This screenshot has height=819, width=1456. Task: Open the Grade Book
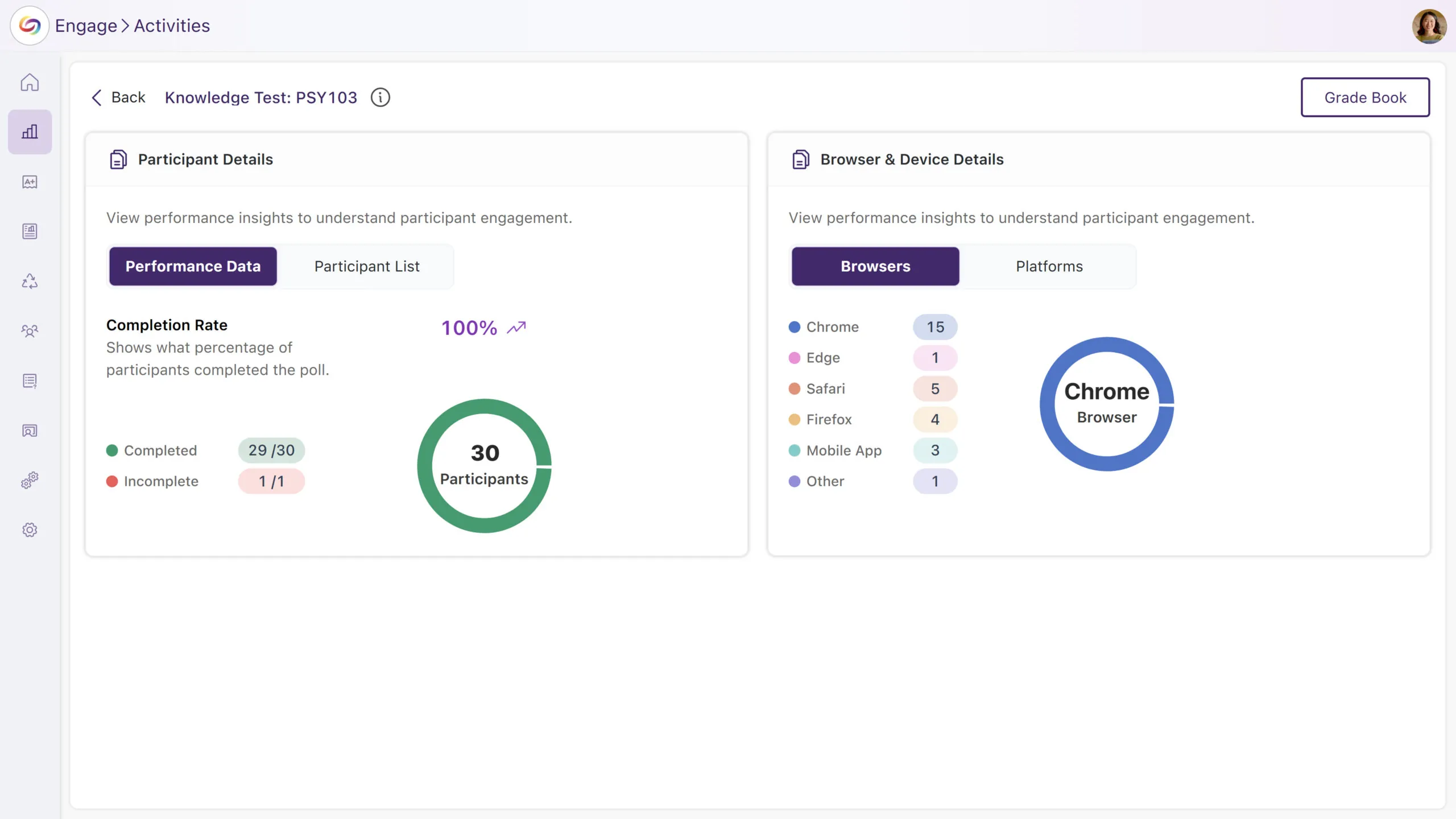(1364, 97)
